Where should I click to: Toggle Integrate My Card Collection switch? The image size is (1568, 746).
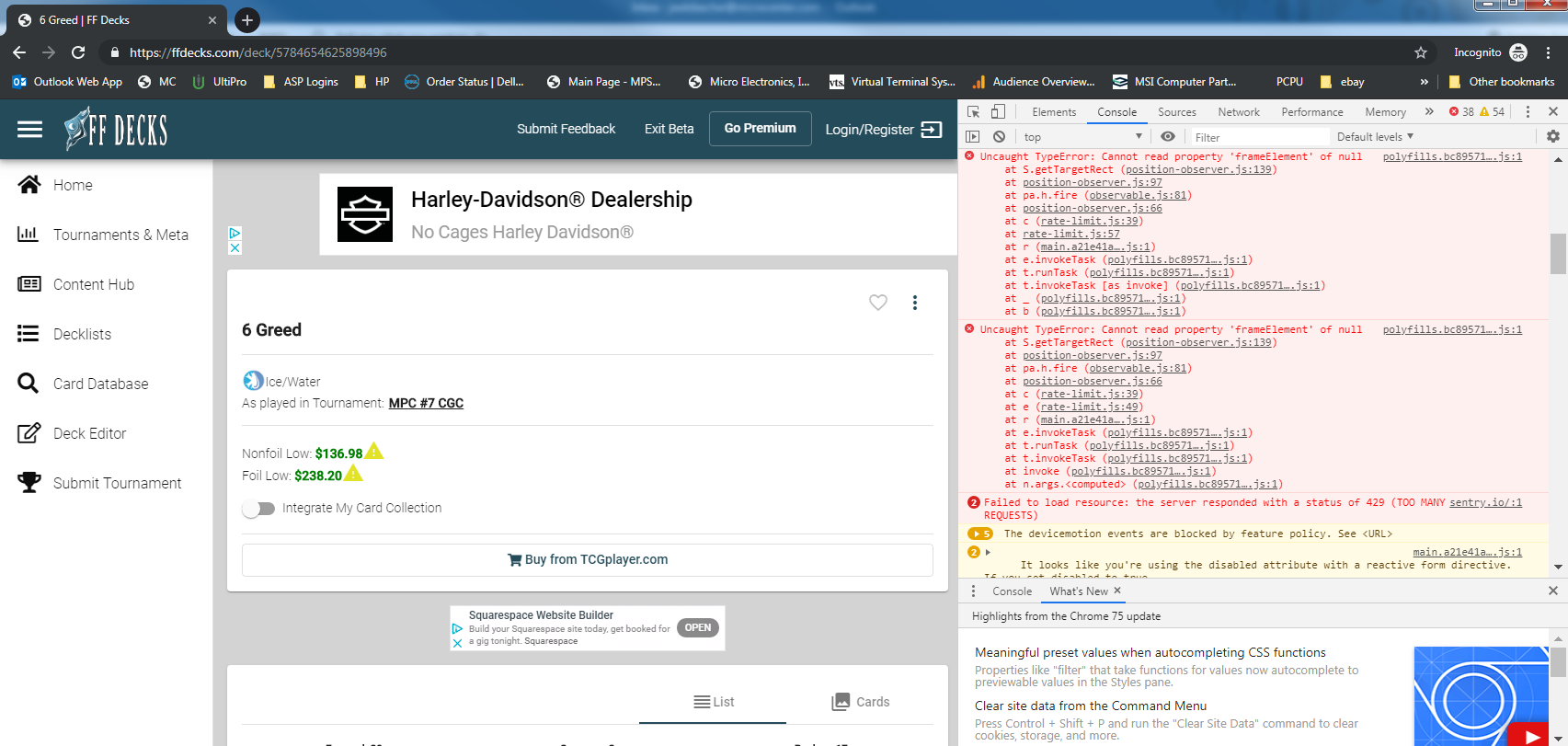click(x=258, y=509)
